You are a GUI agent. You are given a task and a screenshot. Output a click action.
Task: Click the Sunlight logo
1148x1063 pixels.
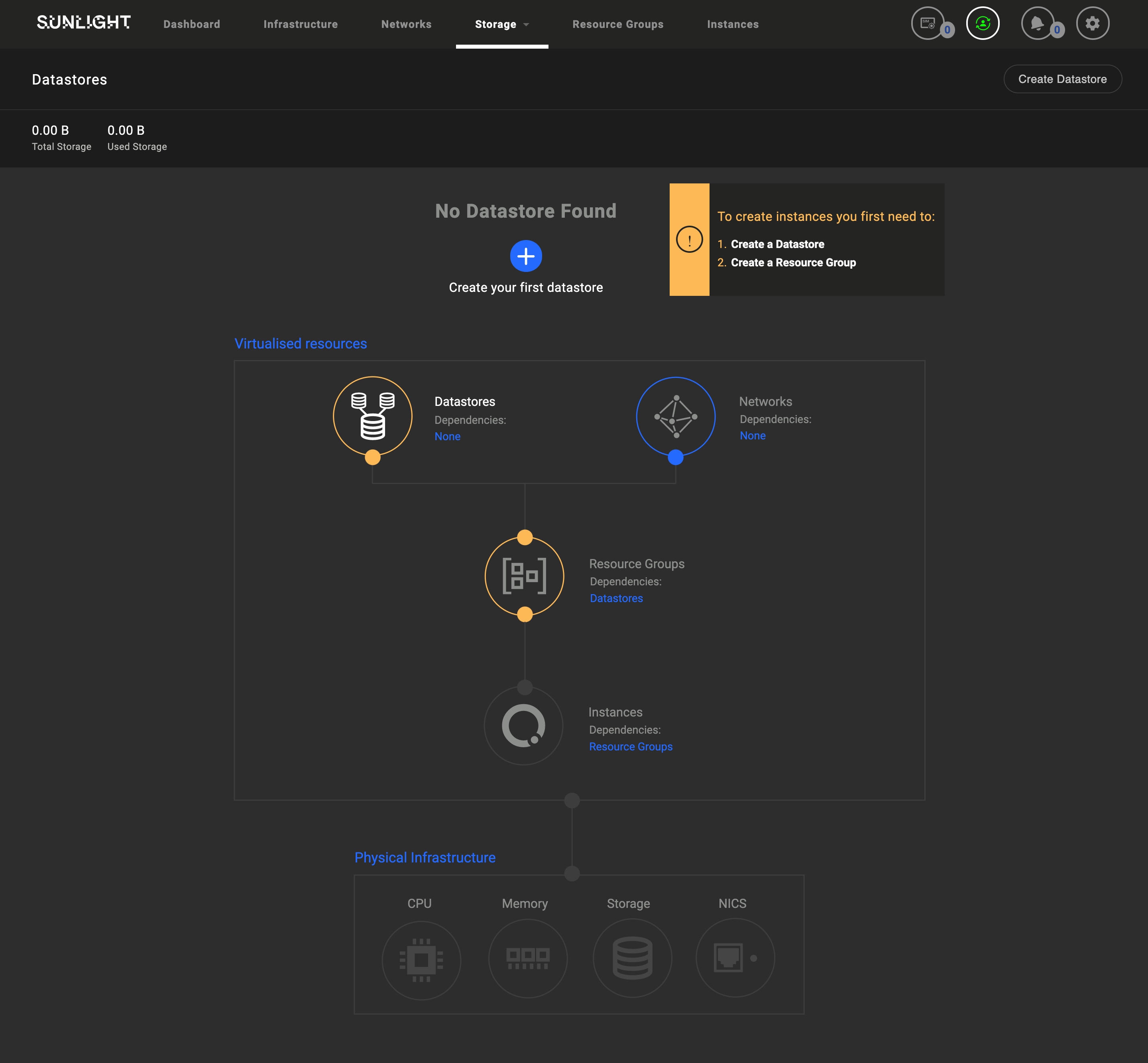coord(84,22)
